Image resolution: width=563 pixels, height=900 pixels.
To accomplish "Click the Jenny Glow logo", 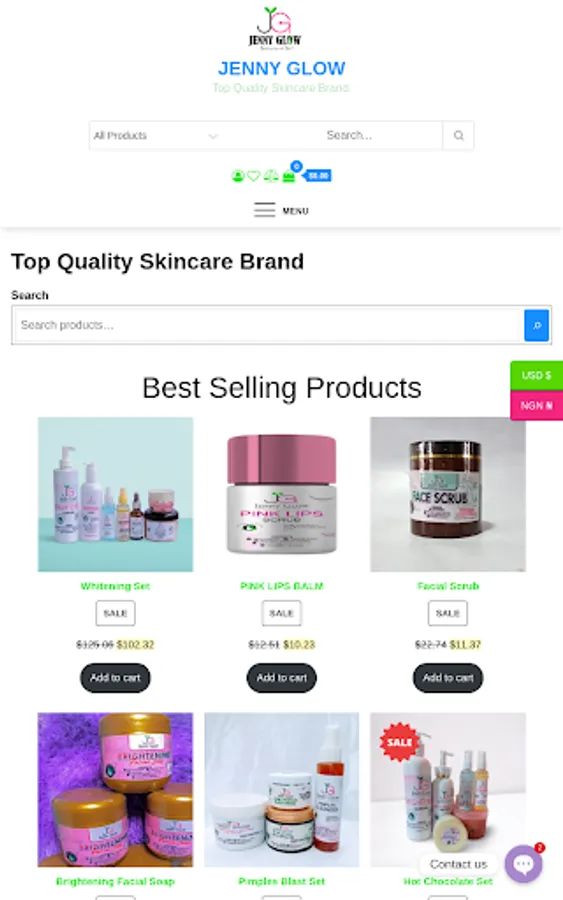I will coord(275,27).
